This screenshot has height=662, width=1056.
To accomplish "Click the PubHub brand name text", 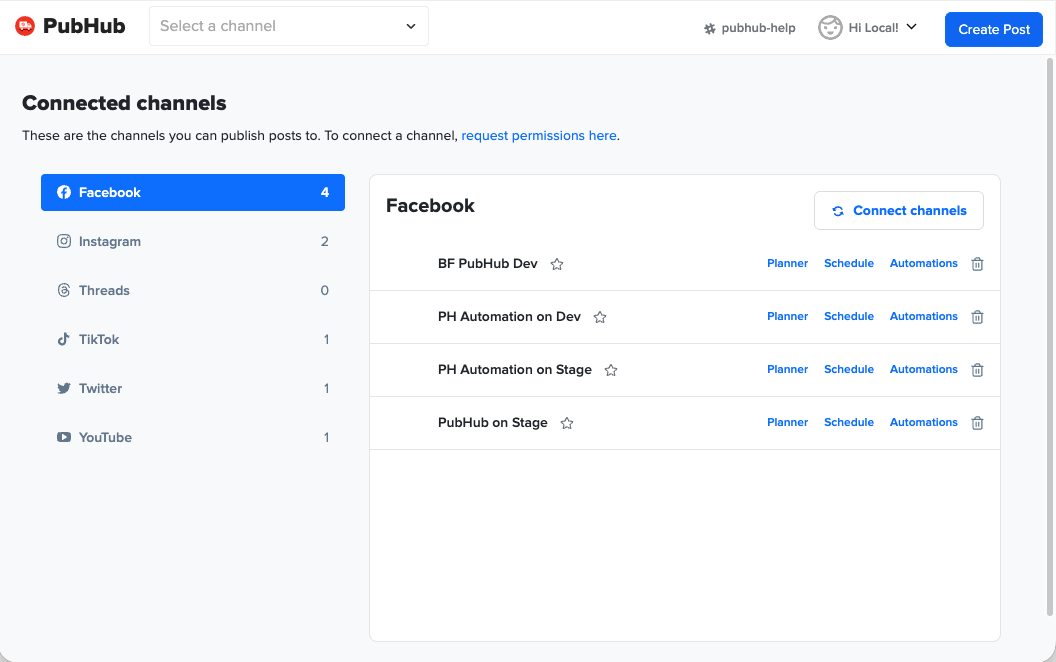I will pos(84,26).
